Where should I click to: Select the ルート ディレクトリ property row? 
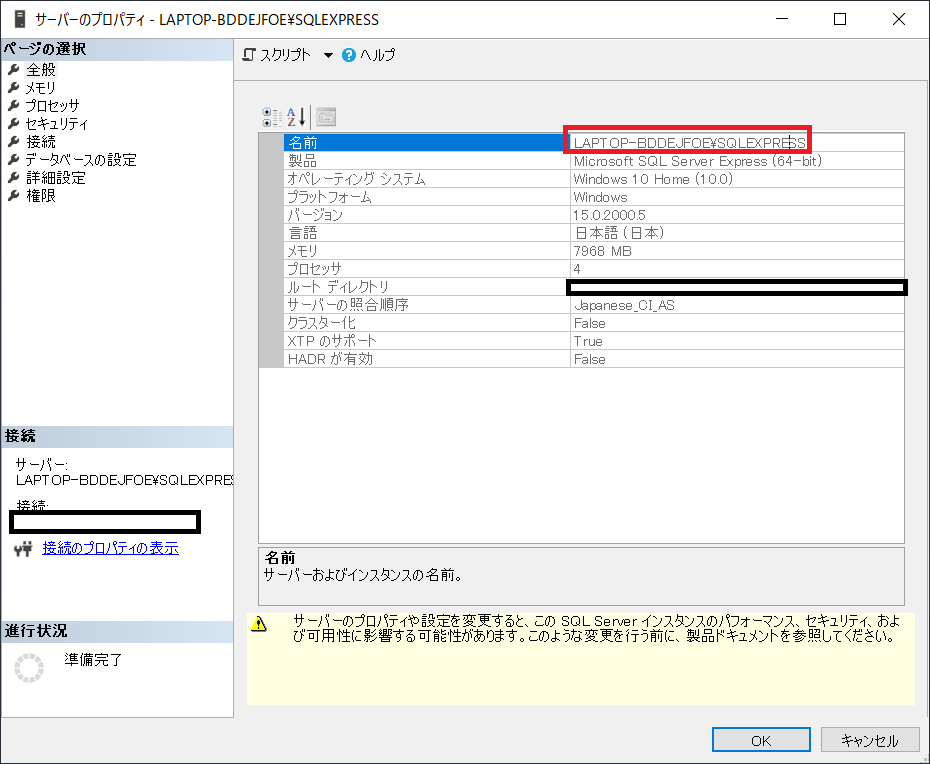(594, 286)
